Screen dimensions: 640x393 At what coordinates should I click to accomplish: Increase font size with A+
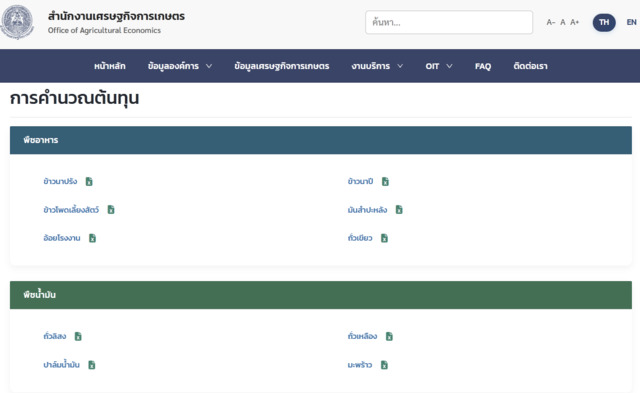click(575, 22)
